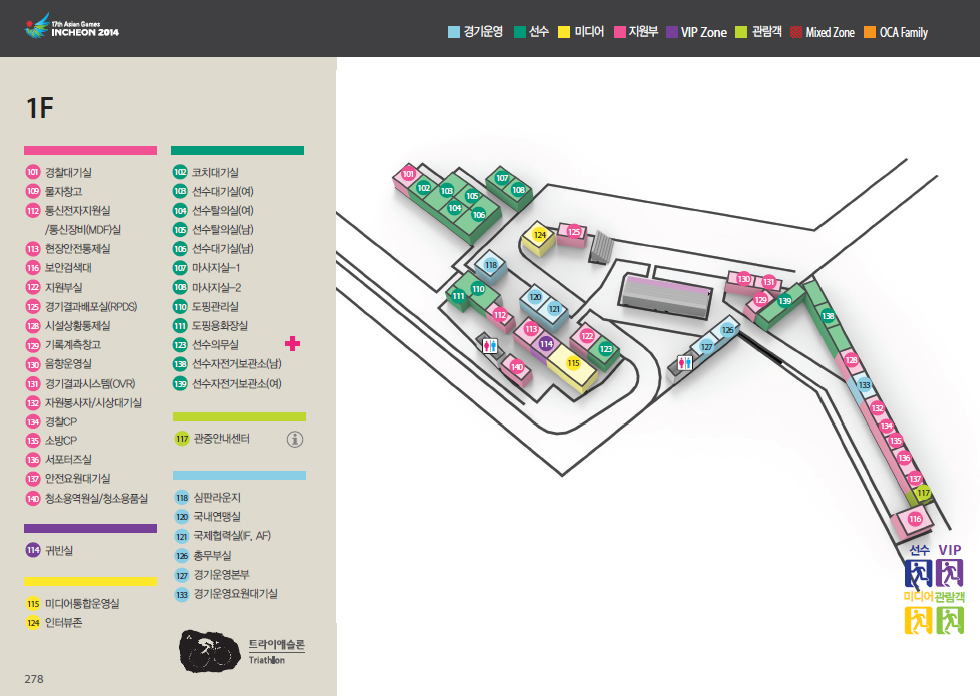Screen dimensions: 980x696
Task: Select the room 138 marker on the map
Action: point(828,316)
